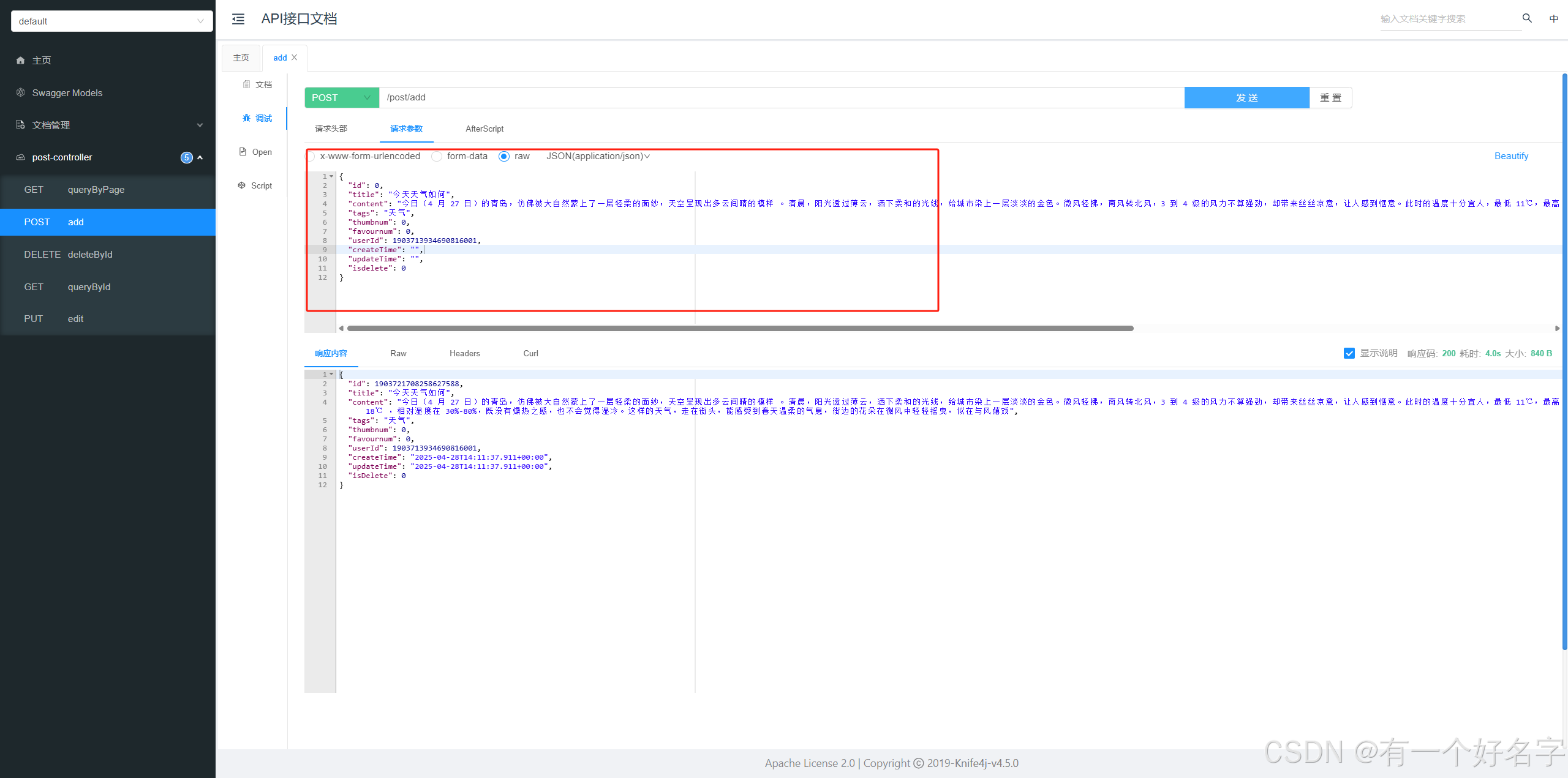Click the 发送 send button
The height and width of the screenshot is (778, 1568).
pyautogui.click(x=1246, y=97)
